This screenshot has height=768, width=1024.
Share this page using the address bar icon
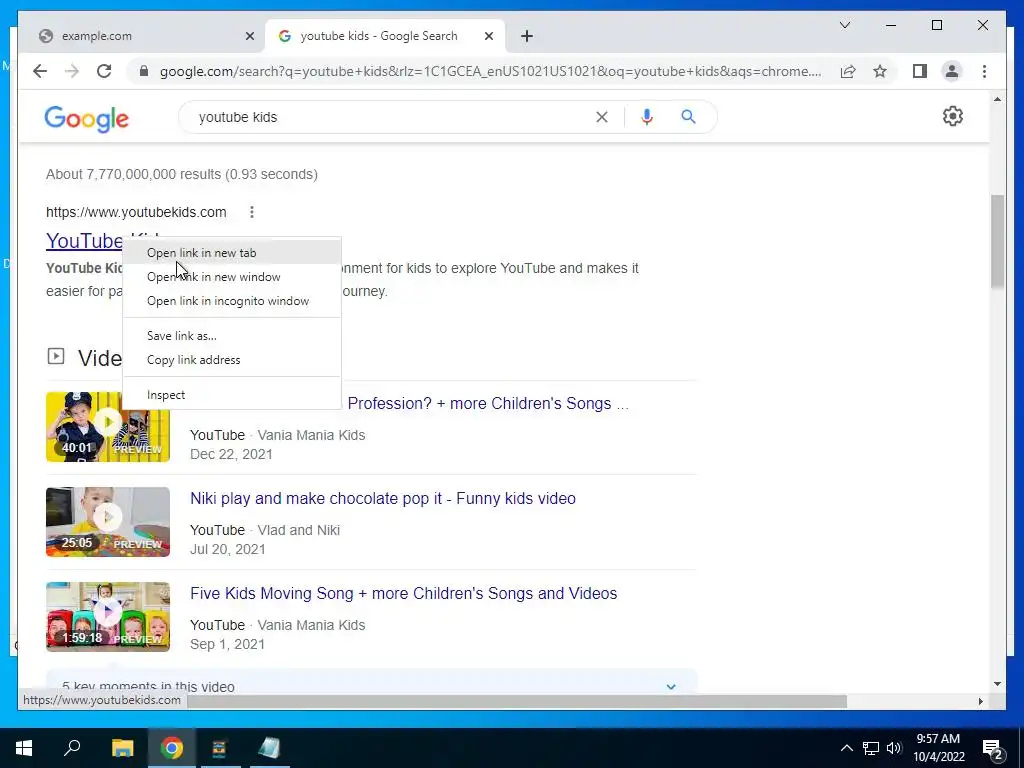[848, 71]
